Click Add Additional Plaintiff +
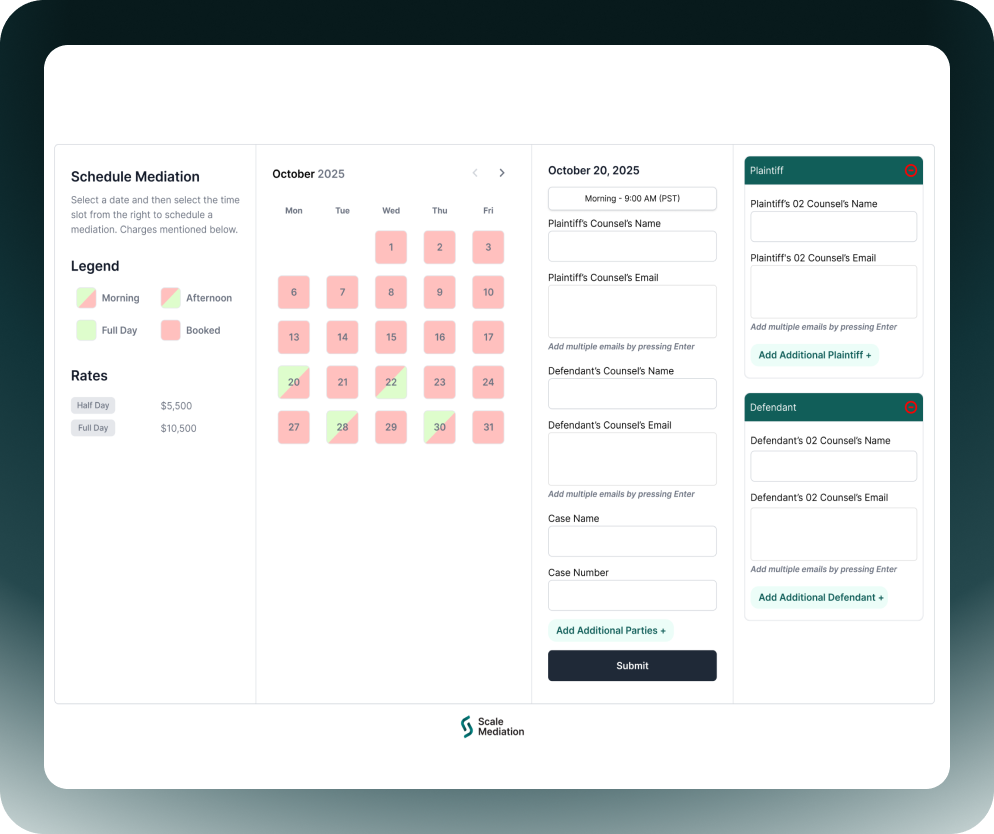 (814, 355)
